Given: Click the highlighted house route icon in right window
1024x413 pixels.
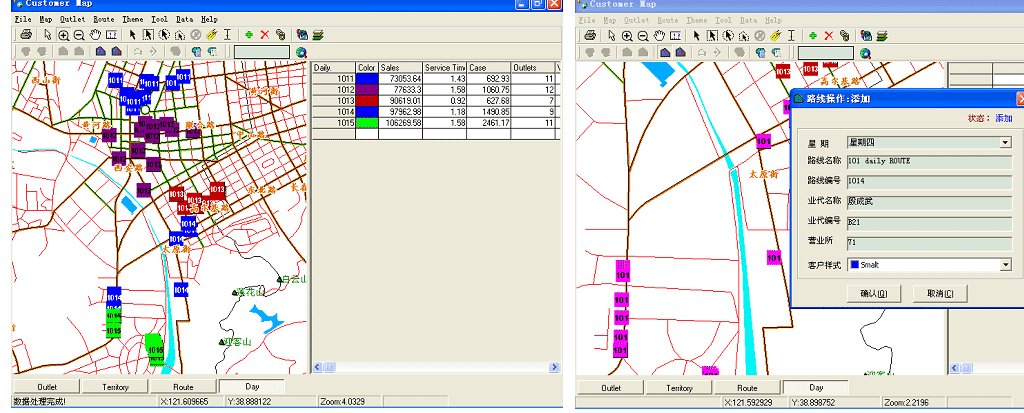Looking at the screenshot, I should click(665, 52).
